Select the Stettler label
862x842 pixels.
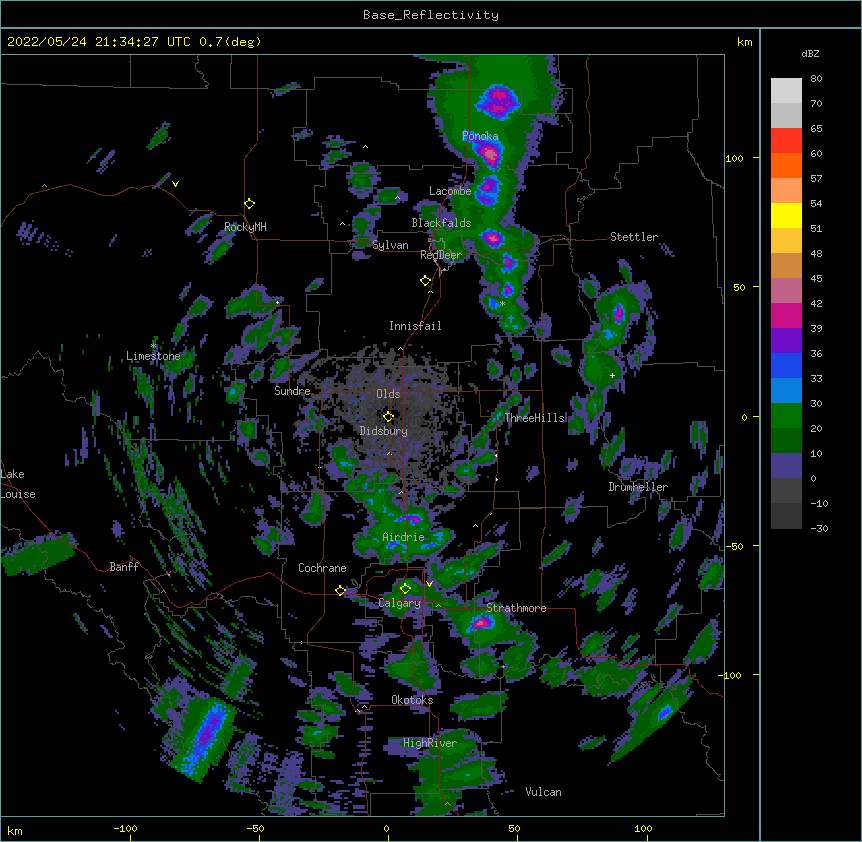coord(634,237)
